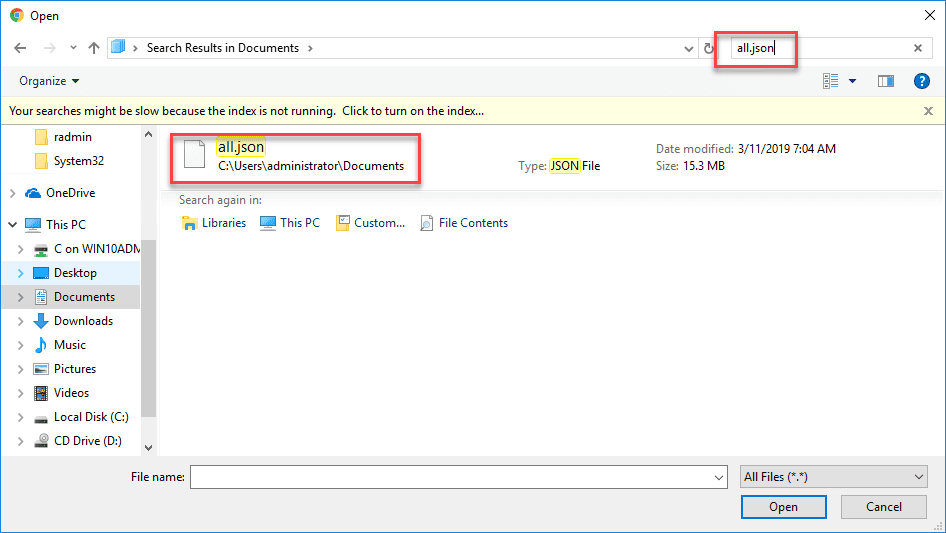The image size is (946, 533).
Task: Expand C on WIN10ADM network drive
Action: pyautogui.click(x=21, y=249)
